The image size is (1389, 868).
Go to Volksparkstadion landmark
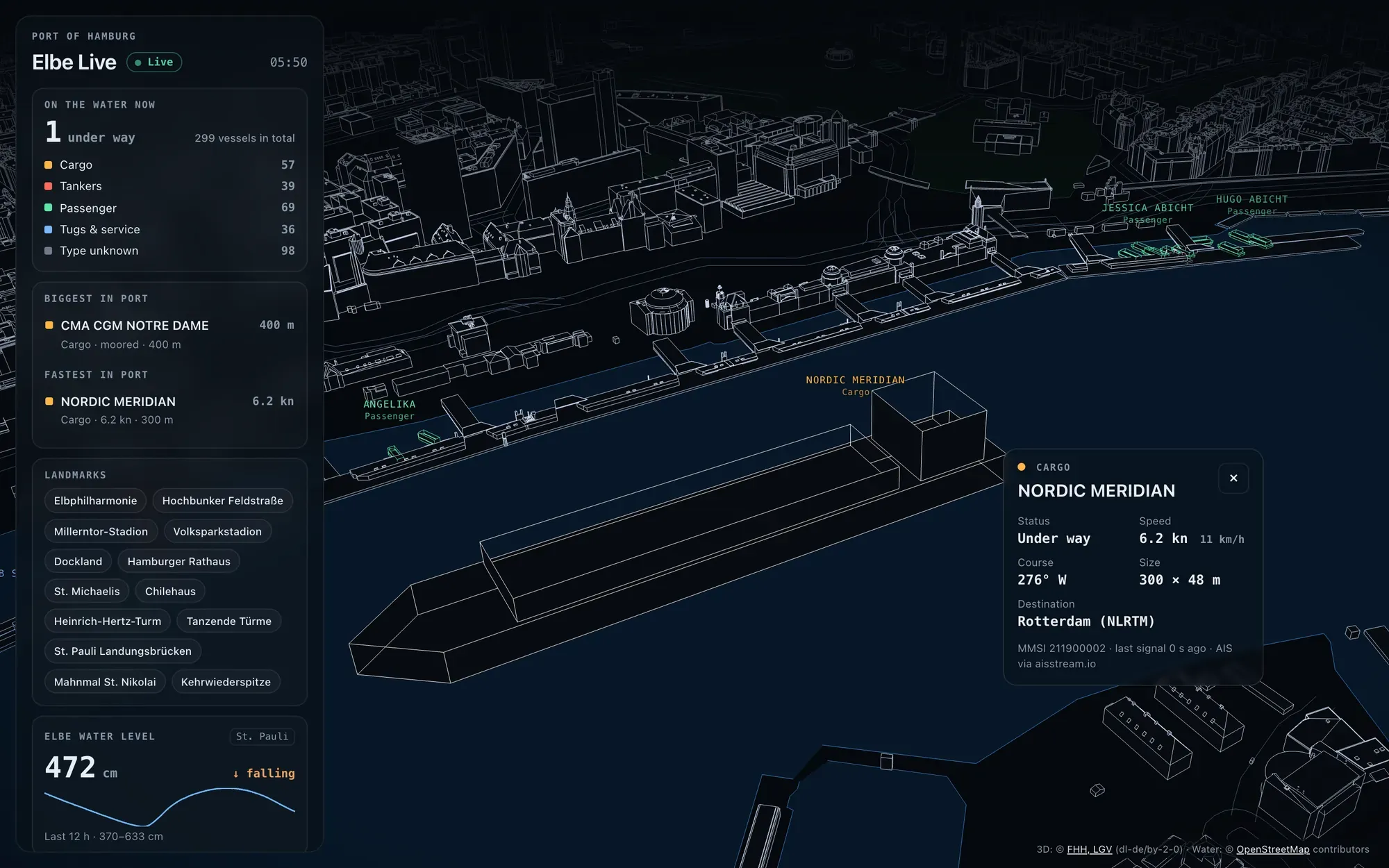click(x=217, y=531)
